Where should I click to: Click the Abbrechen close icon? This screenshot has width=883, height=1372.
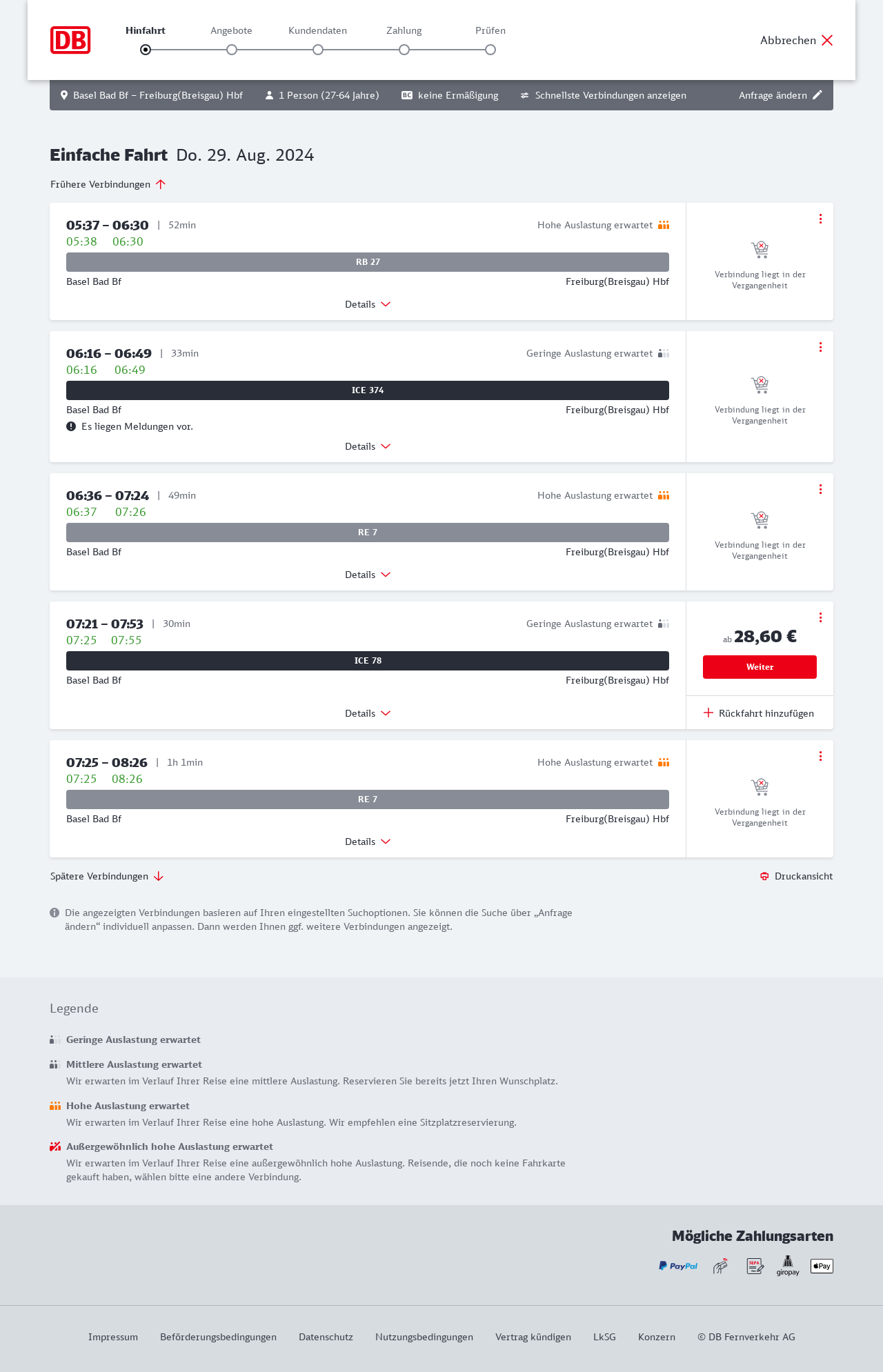(x=827, y=40)
